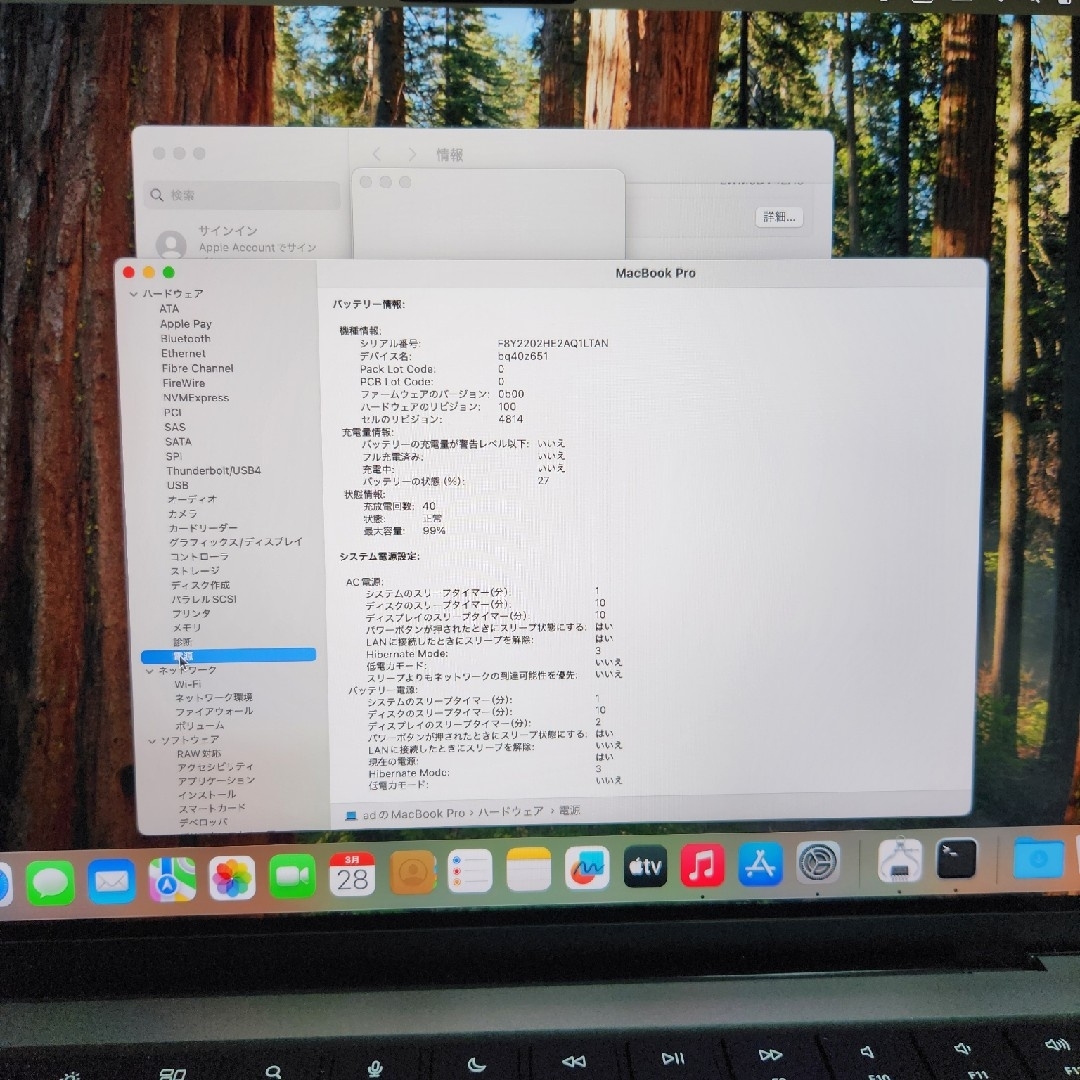Open Reminders from the Dock
Viewport: 1080px width, 1080px height.
[x=470, y=871]
